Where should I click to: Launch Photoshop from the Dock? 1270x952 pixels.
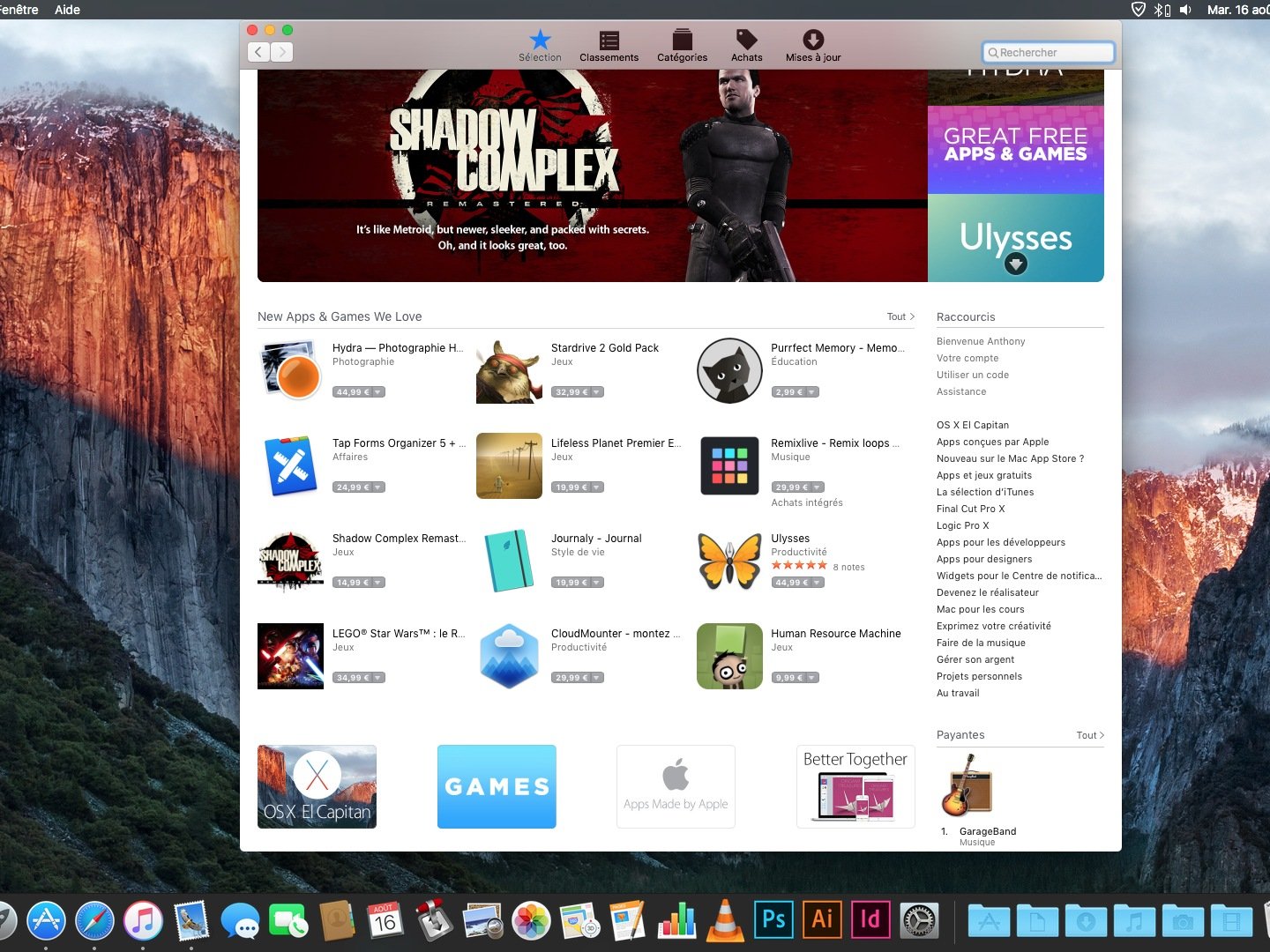tap(773, 920)
